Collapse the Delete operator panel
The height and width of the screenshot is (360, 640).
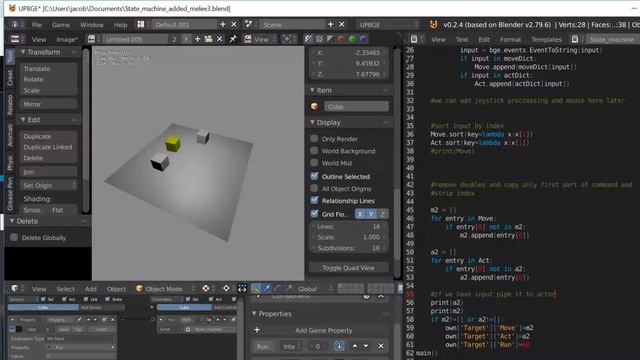pos(12,221)
